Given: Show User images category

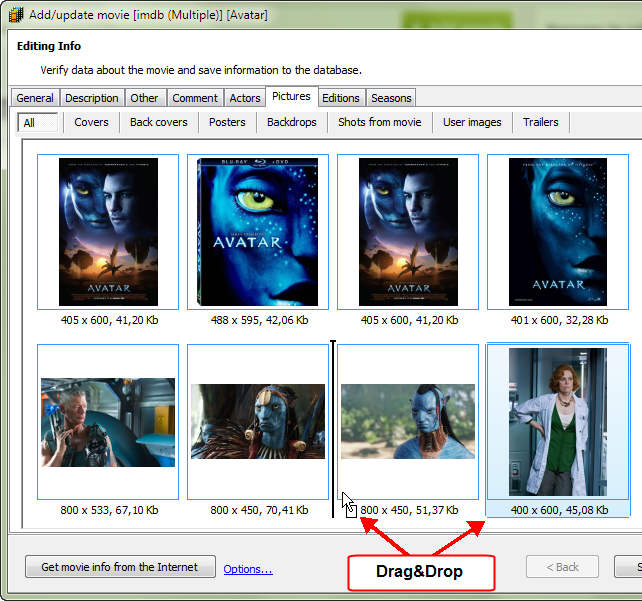Looking at the screenshot, I should pyautogui.click(x=472, y=122).
